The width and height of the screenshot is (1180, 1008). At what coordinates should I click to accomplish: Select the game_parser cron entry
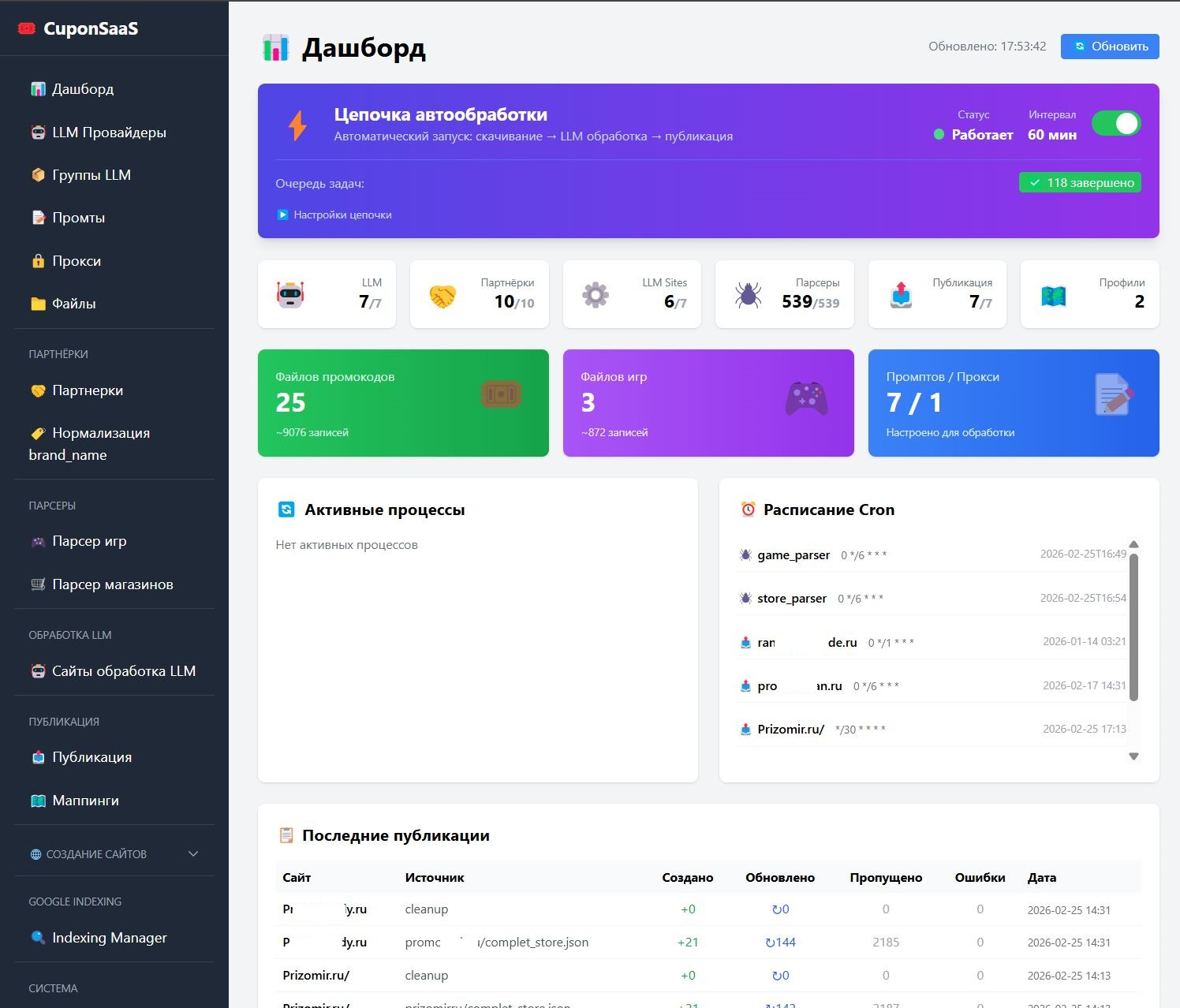pos(793,555)
